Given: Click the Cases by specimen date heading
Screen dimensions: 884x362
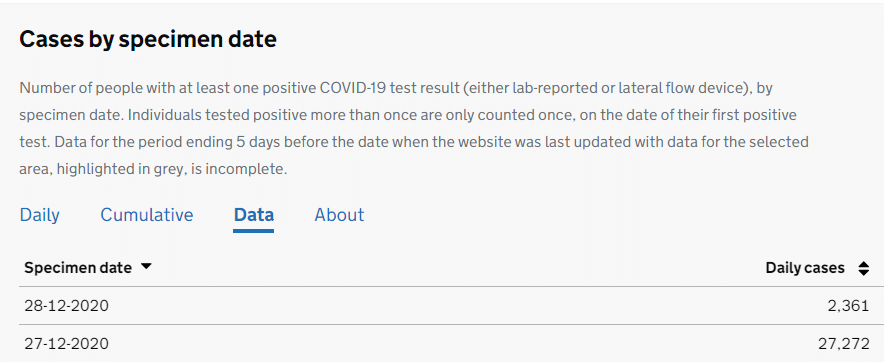Looking at the screenshot, I should (x=148, y=39).
